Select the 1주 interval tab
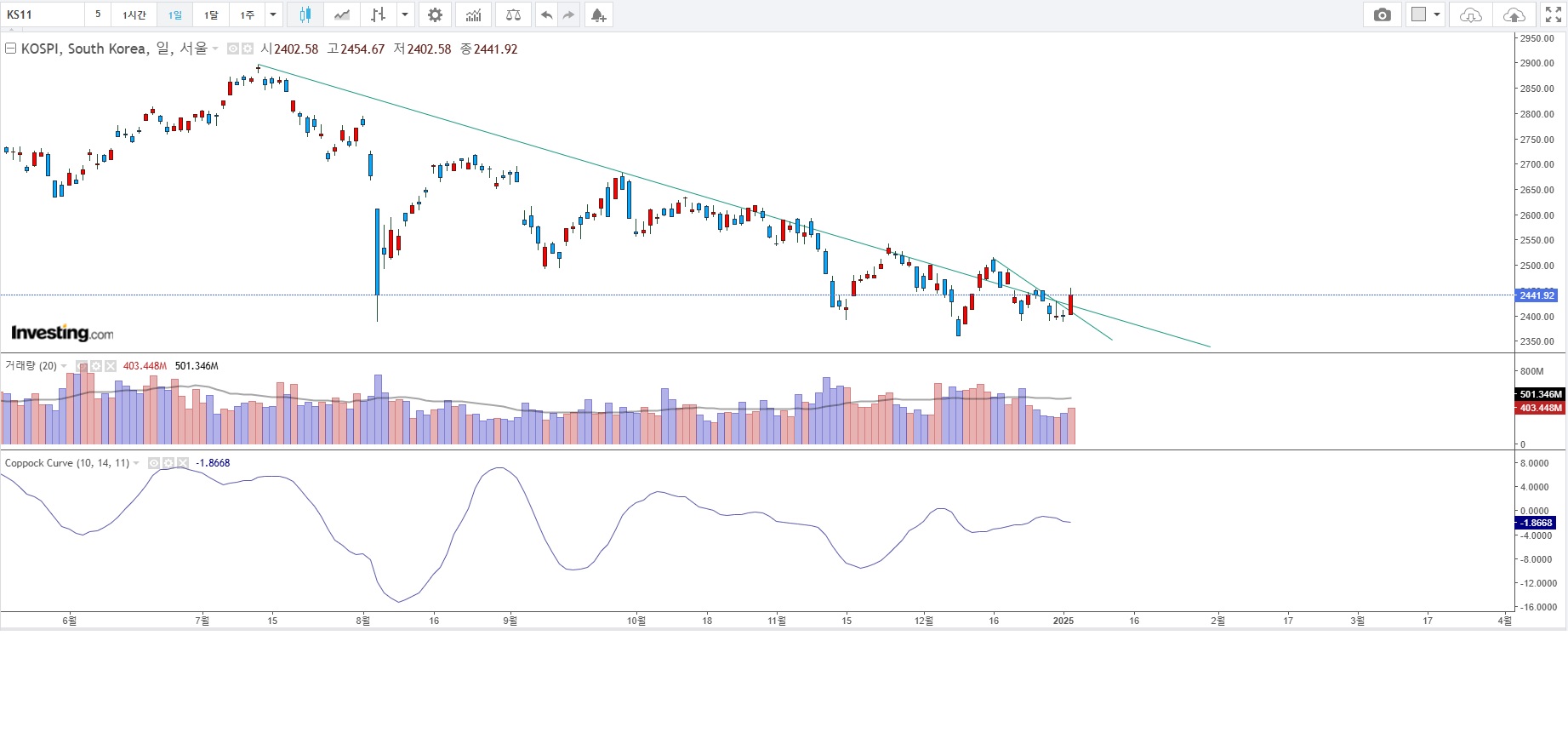Screen dimensions: 1568x750 point(247,14)
